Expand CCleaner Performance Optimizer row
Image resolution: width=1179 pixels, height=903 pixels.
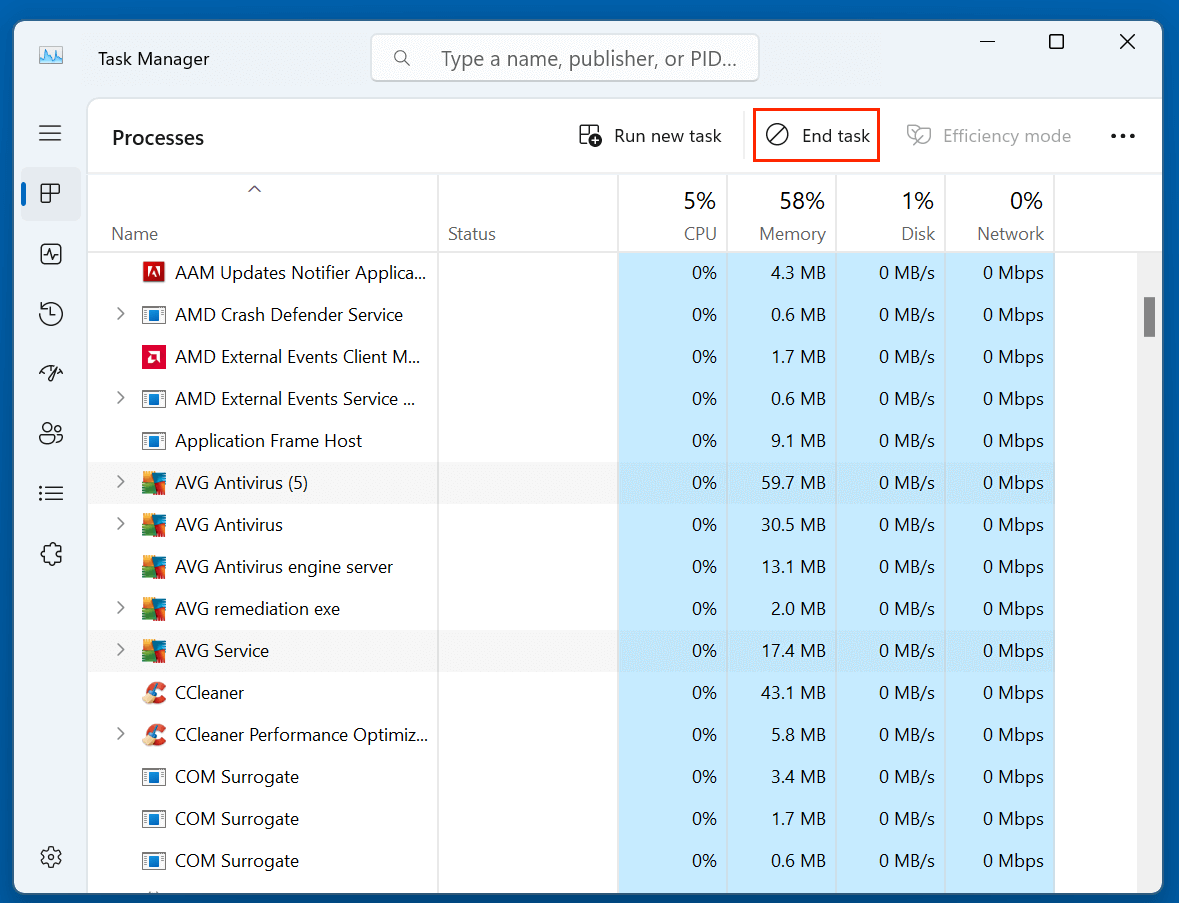120,734
